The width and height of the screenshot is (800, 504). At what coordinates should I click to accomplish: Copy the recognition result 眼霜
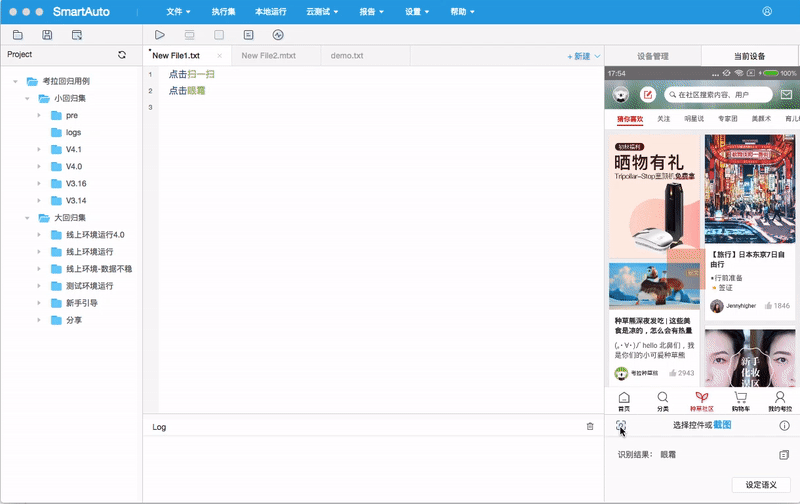click(x=784, y=455)
